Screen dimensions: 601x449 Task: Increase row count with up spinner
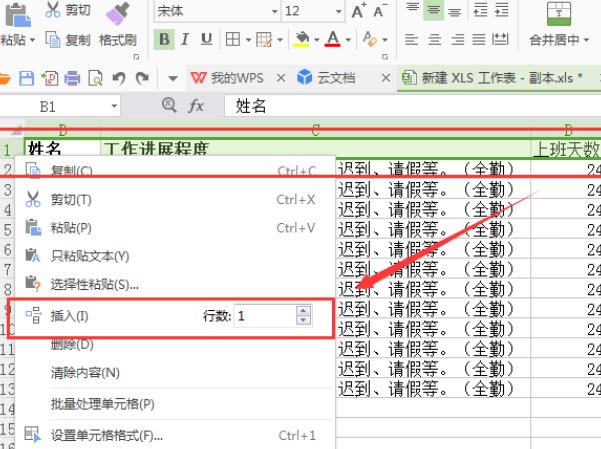(x=304, y=311)
